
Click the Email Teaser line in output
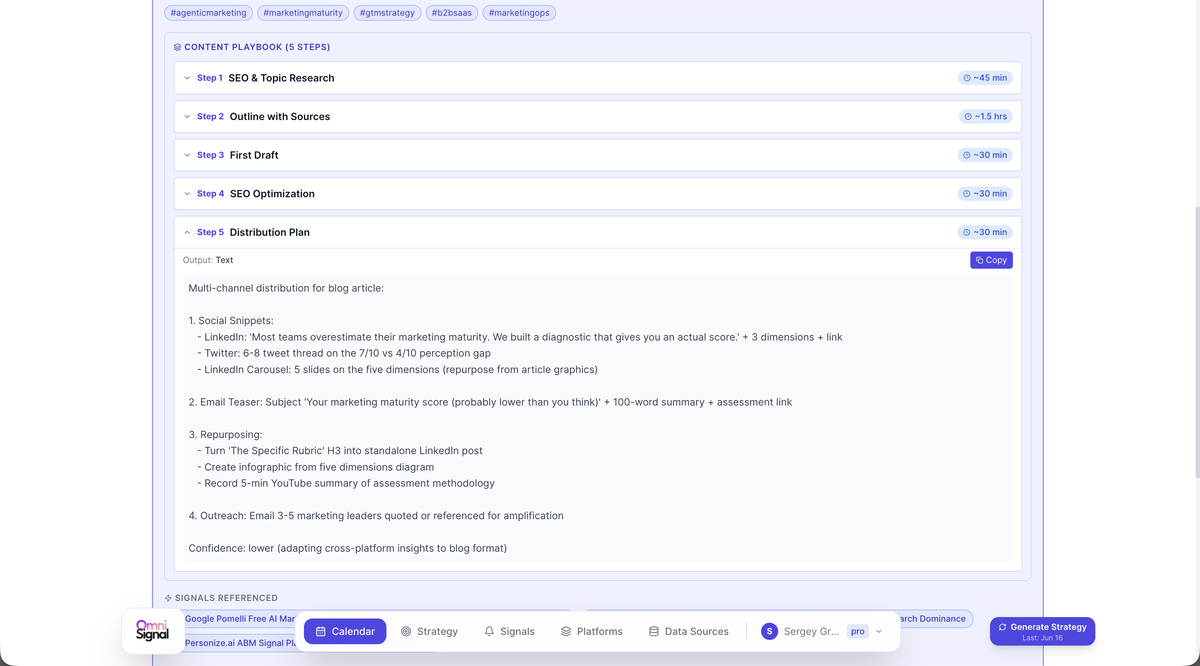pyautogui.click(x=490, y=402)
